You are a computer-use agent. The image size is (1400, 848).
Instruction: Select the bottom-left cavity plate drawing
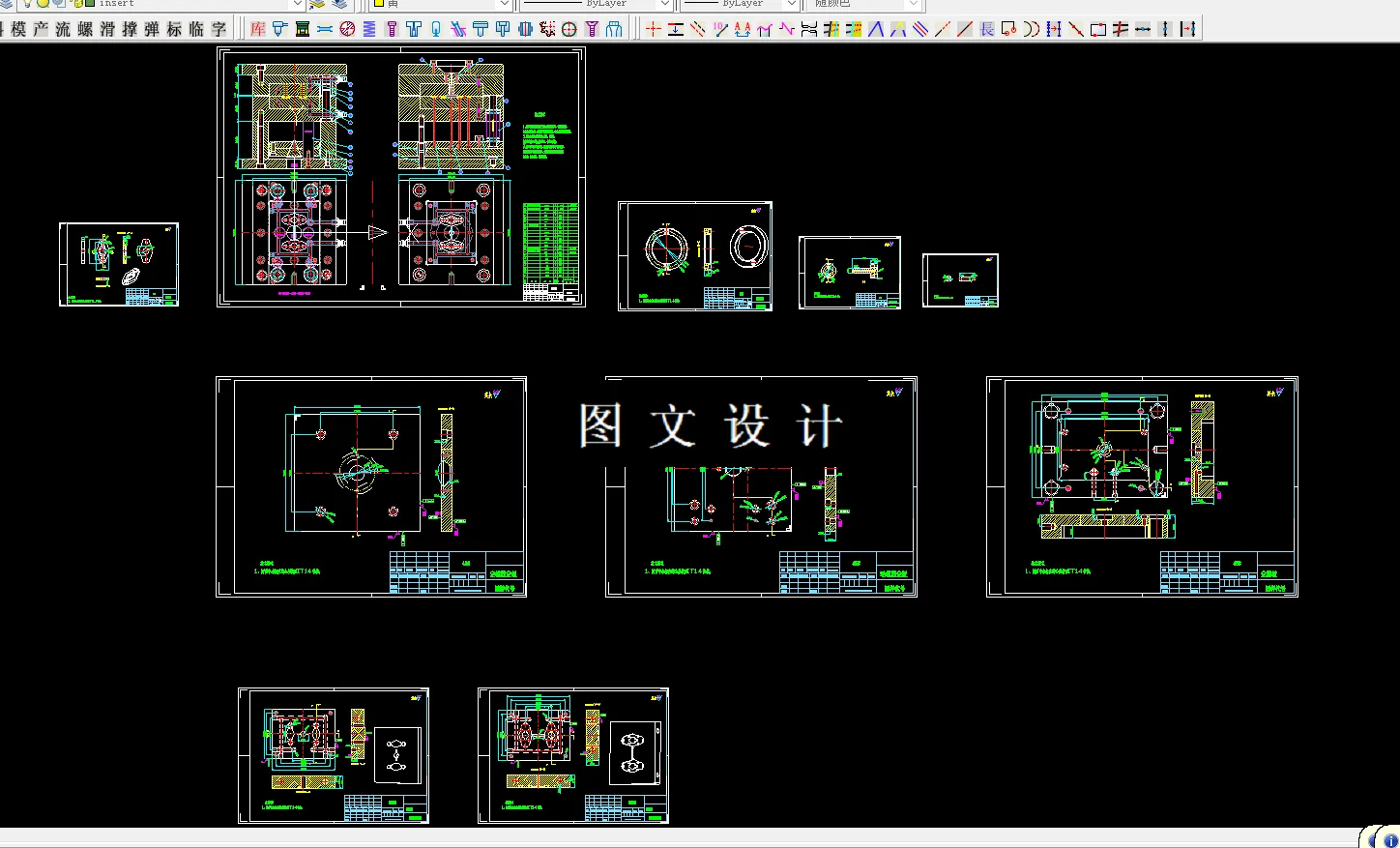(x=334, y=756)
